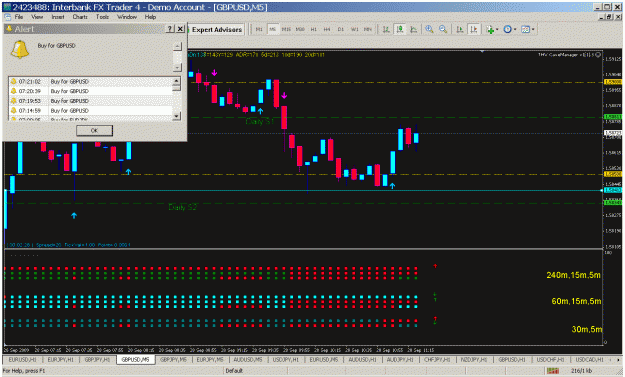The width and height of the screenshot is (625, 377).
Task: Switch to the EURUSD,M5 chart tab
Action: point(324,359)
